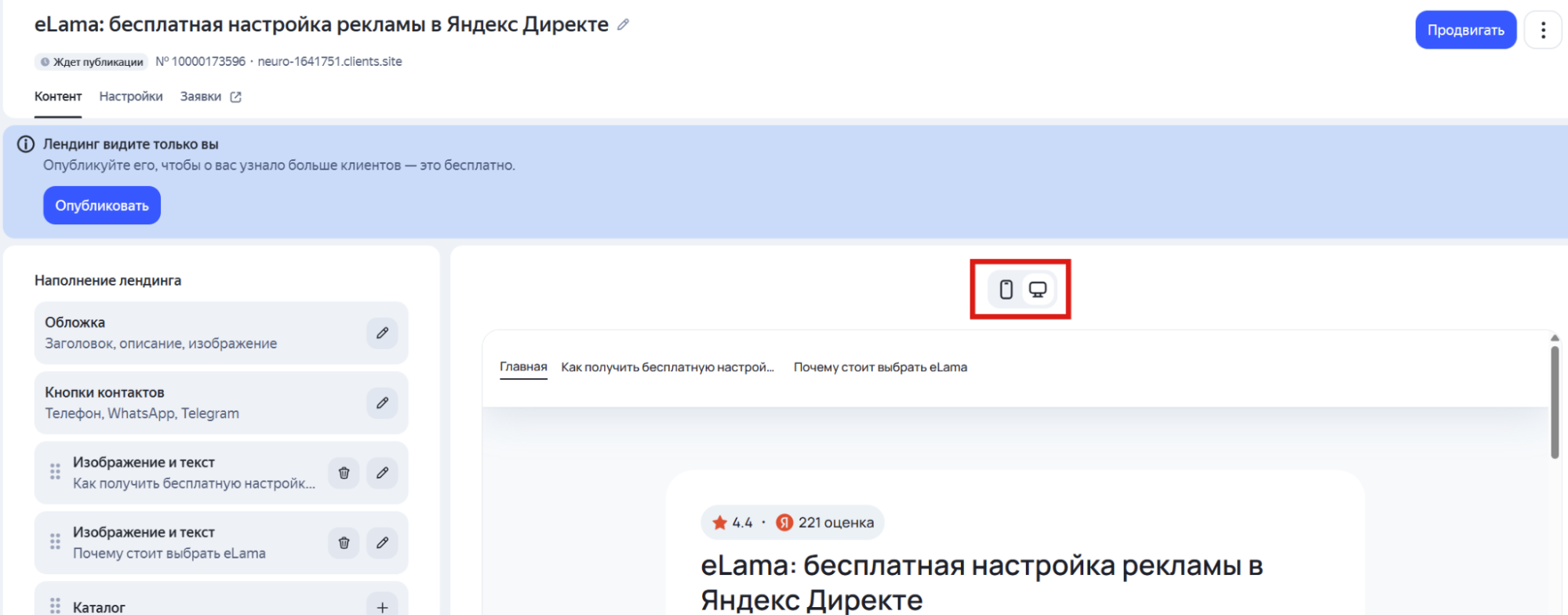Publish the landing with Опубликовать button
The width and height of the screenshot is (1568, 615).
(102, 206)
